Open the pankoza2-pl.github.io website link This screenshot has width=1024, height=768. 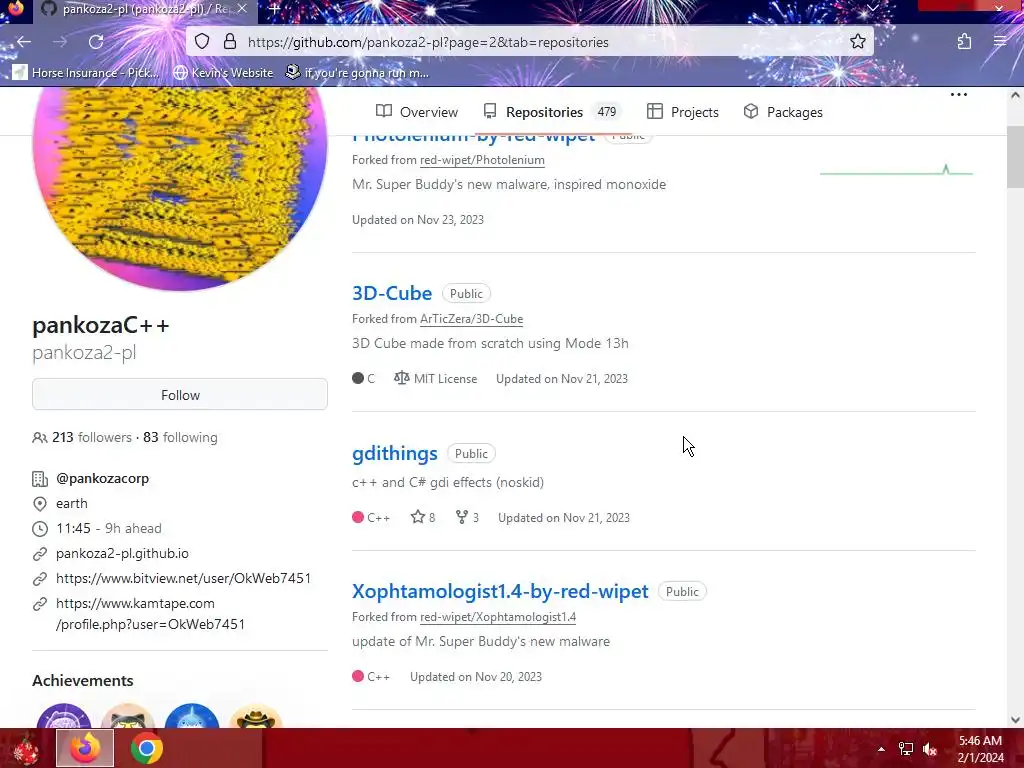pos(122,553)
